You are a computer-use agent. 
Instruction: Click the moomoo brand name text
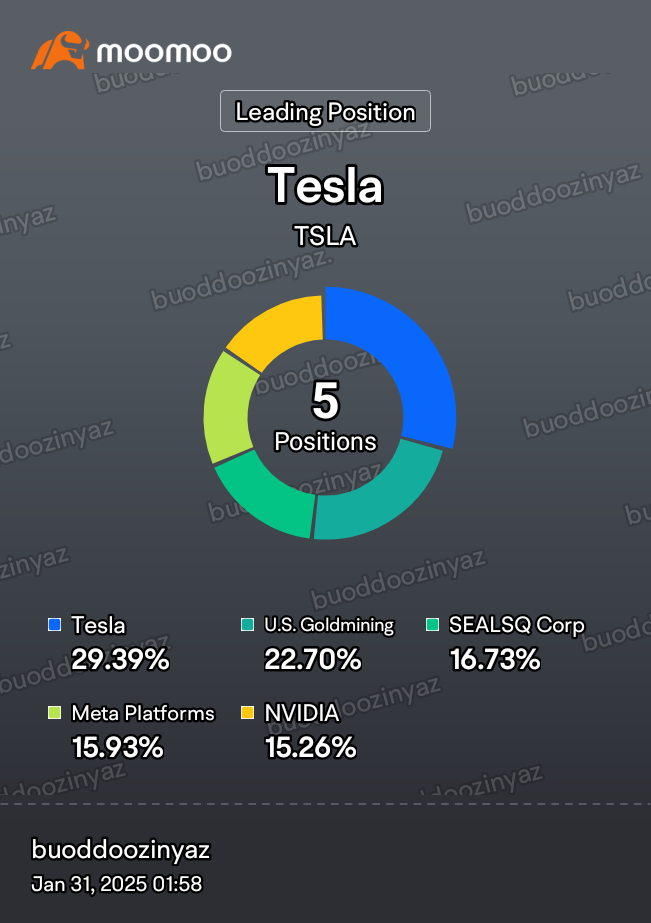point(164,52)
